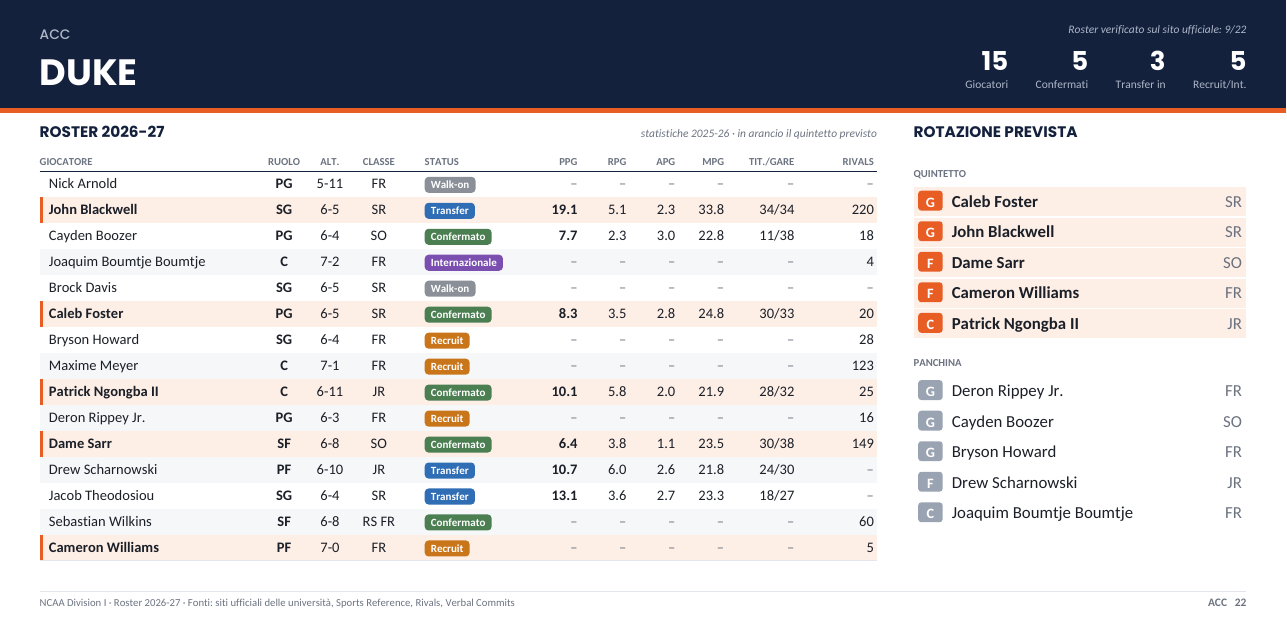The image size is (1287, 622).
Task: Click the Confermati count in header
Action: pyautogui.click(x=1079, y=61)
